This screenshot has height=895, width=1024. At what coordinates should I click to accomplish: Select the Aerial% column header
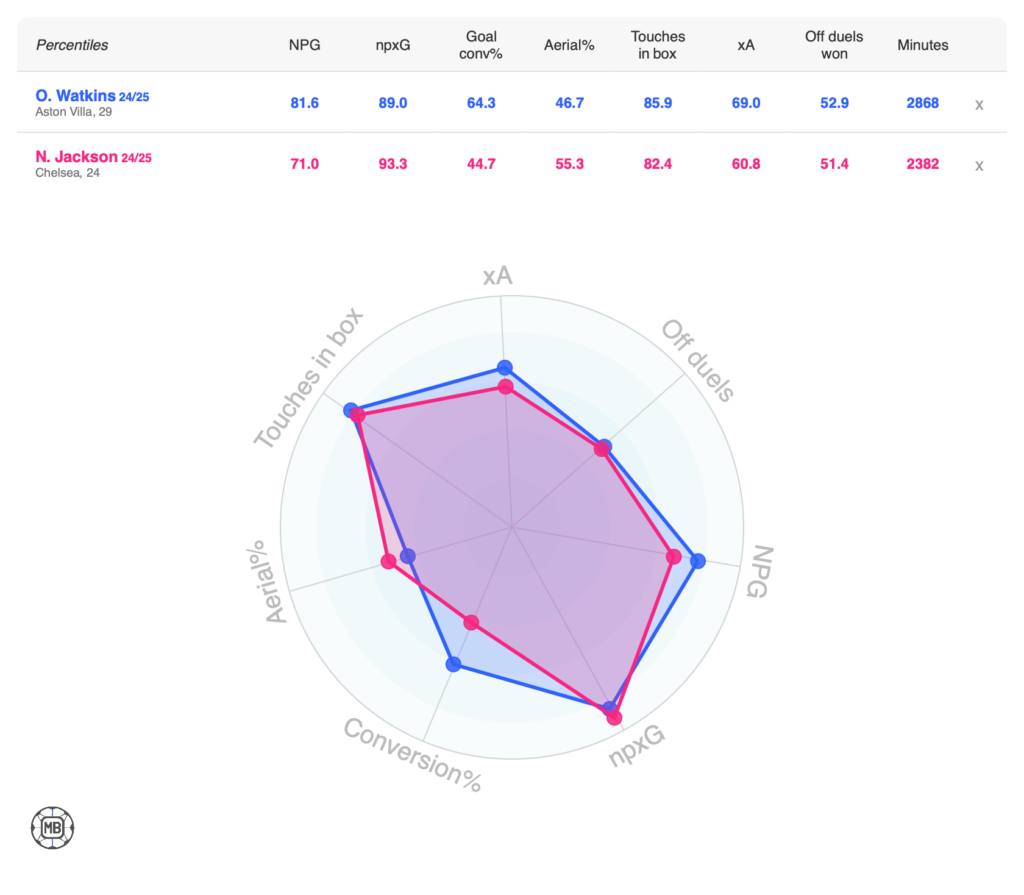[x=569, y=45]
